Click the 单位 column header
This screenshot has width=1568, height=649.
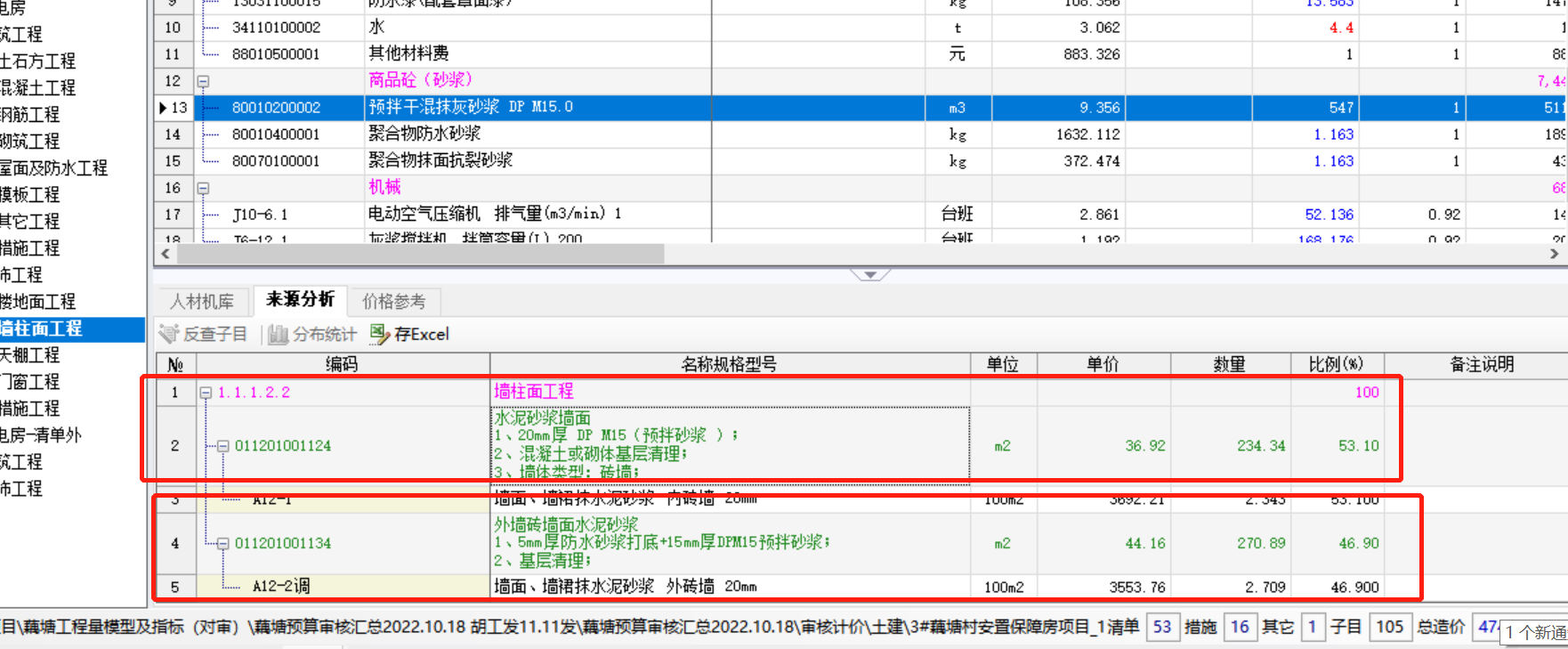[x=1004, y=364]
